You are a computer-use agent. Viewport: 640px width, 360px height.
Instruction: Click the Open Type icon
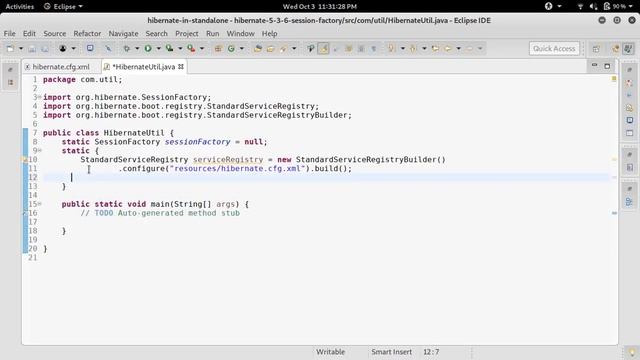coord(258,49)
